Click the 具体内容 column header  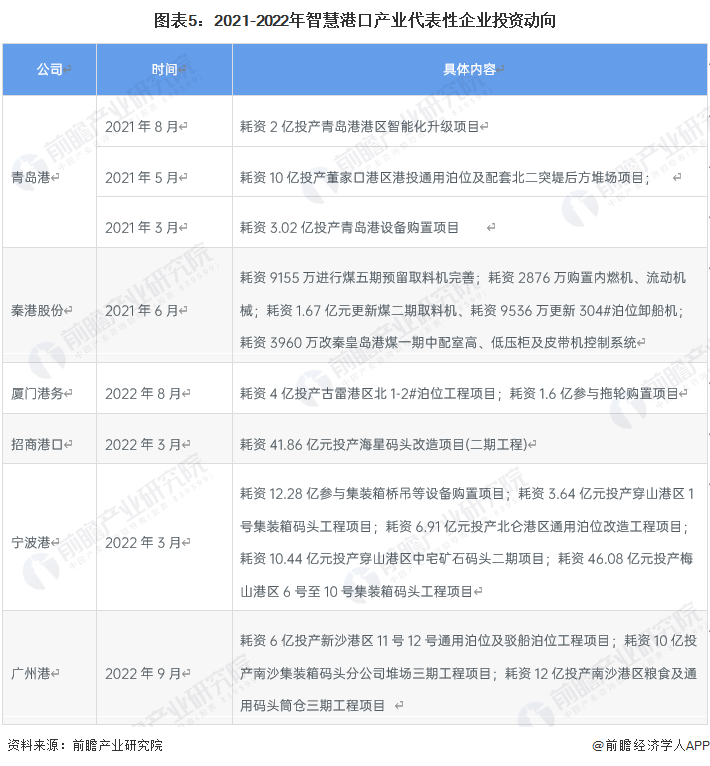(x=470, y=69)
